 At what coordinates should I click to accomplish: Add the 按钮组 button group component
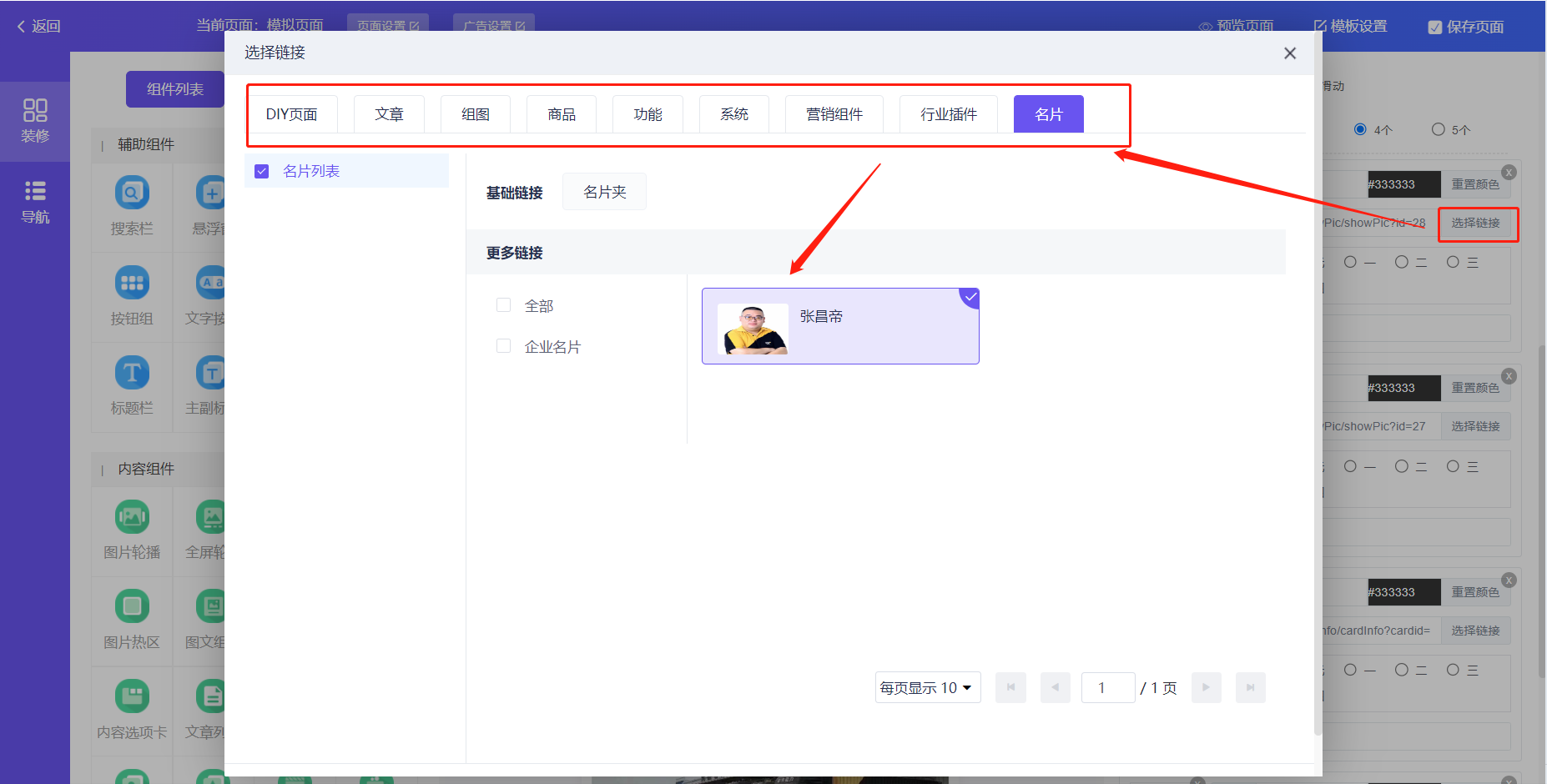point(132,284)
